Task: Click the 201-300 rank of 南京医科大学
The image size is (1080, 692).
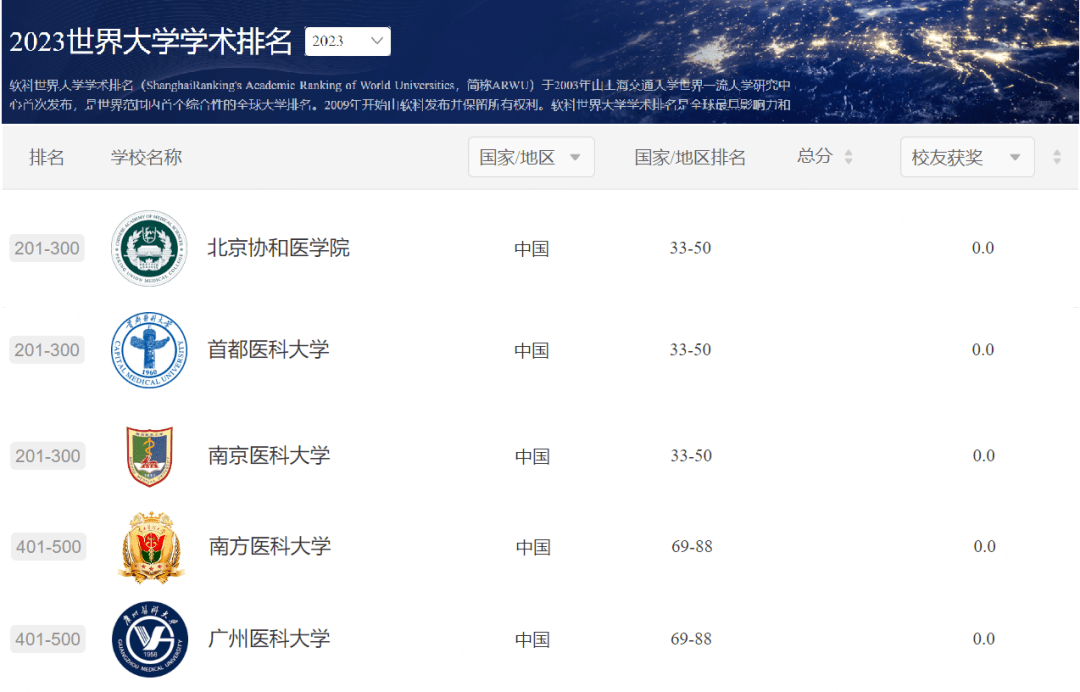Action: click(48, 456)
